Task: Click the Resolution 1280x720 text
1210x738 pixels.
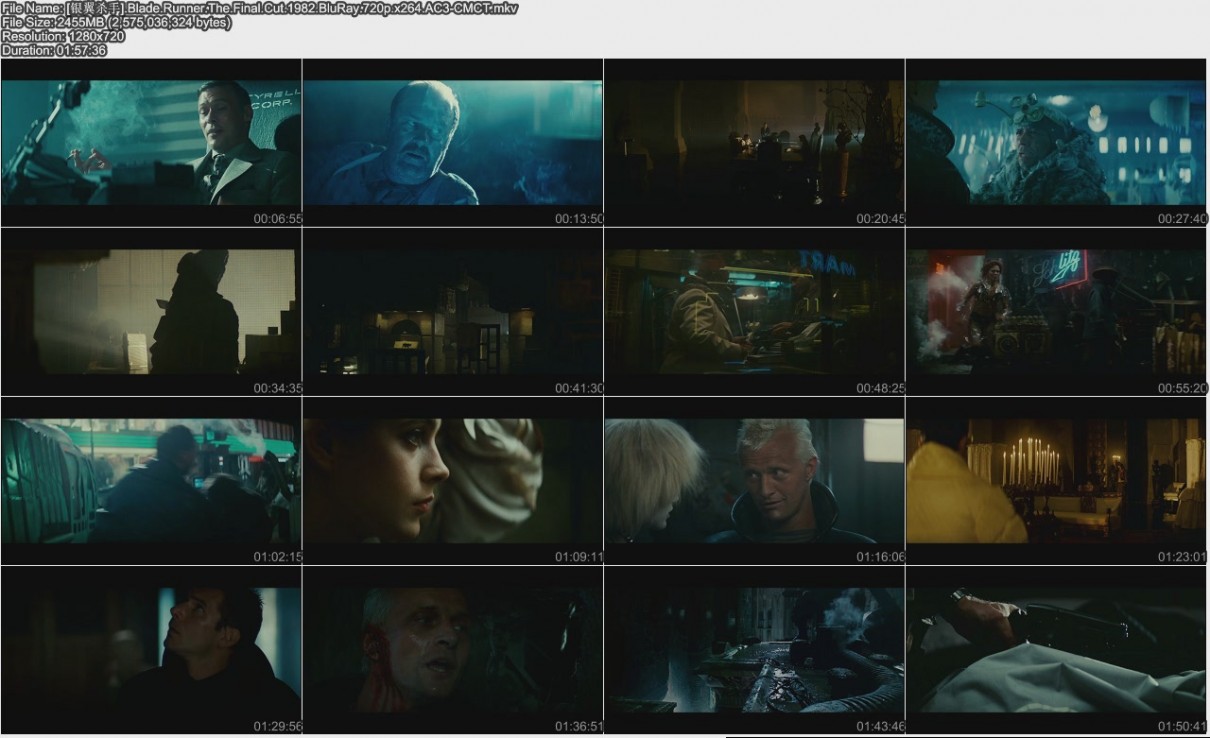Action: 63,36
